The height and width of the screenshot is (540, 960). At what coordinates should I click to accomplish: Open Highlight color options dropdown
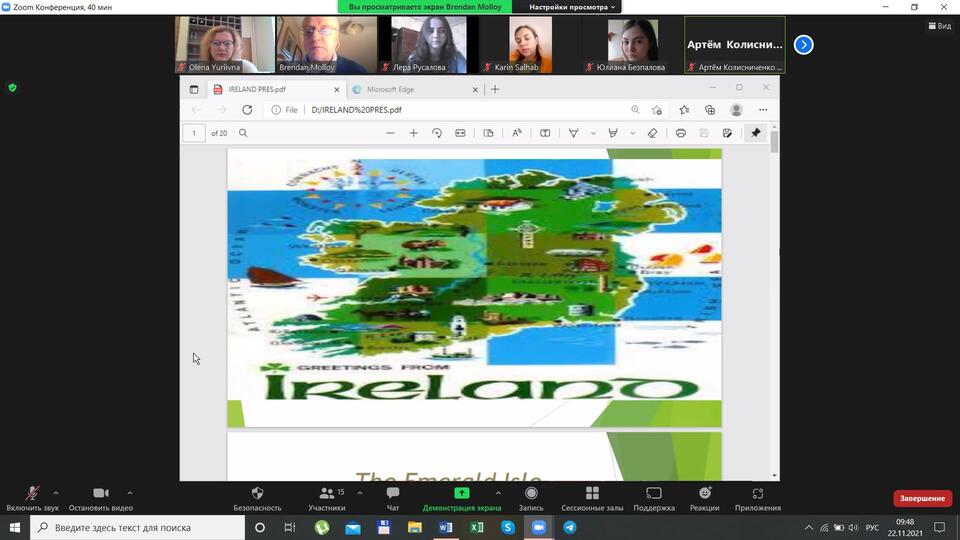click(632, 133)
